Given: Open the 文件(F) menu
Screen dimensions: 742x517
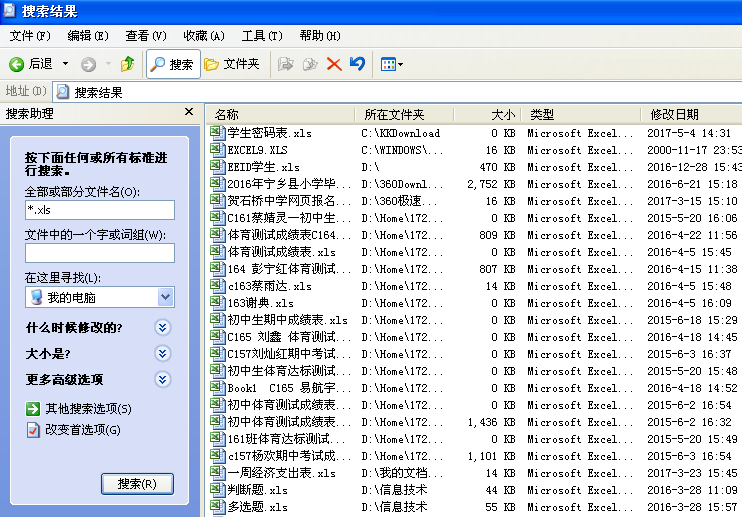Looking at the screenshot, I should tap(30, 36).
